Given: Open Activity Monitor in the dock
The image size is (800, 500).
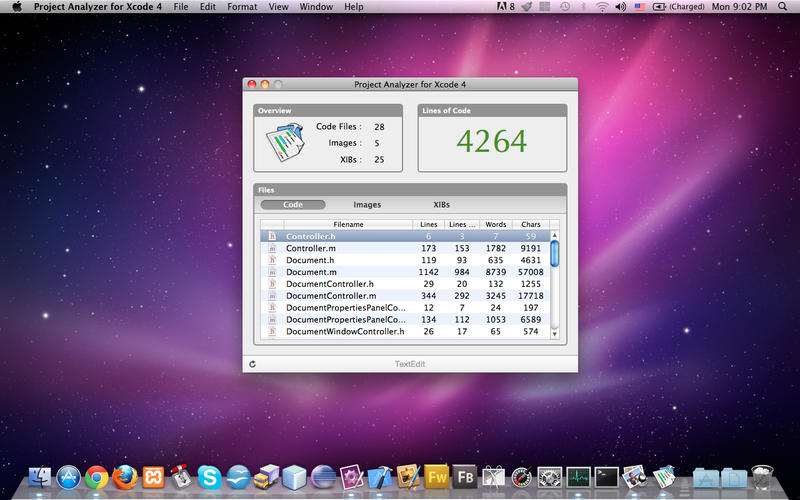Looking at the screenshot, I should pos(578,478).
